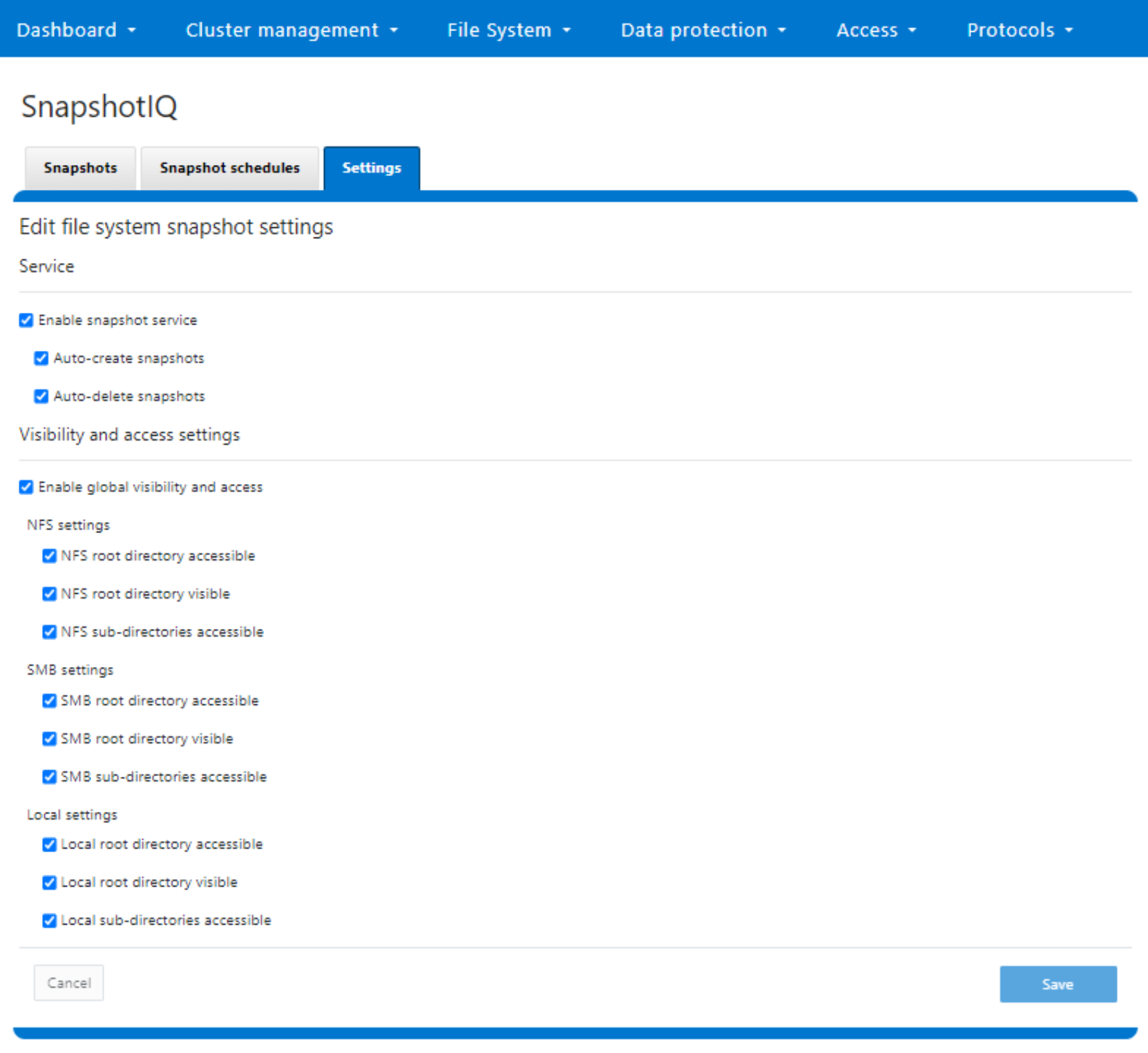Click the 'Visibility and access settings' heading
Screen dimensions: 1148x1053
130,435
